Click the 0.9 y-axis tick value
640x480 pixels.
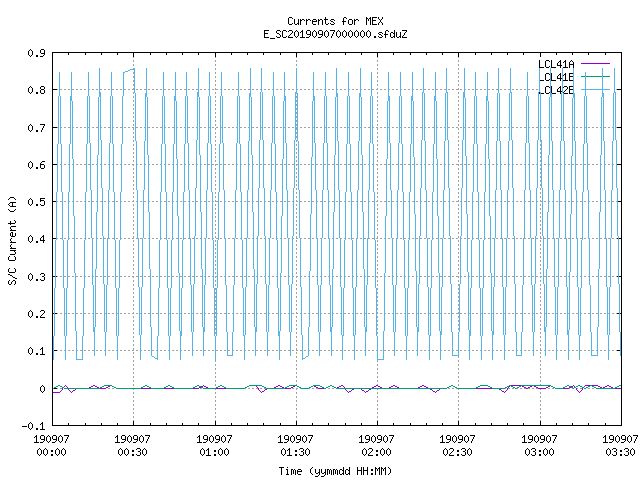[x=36, y=53]
